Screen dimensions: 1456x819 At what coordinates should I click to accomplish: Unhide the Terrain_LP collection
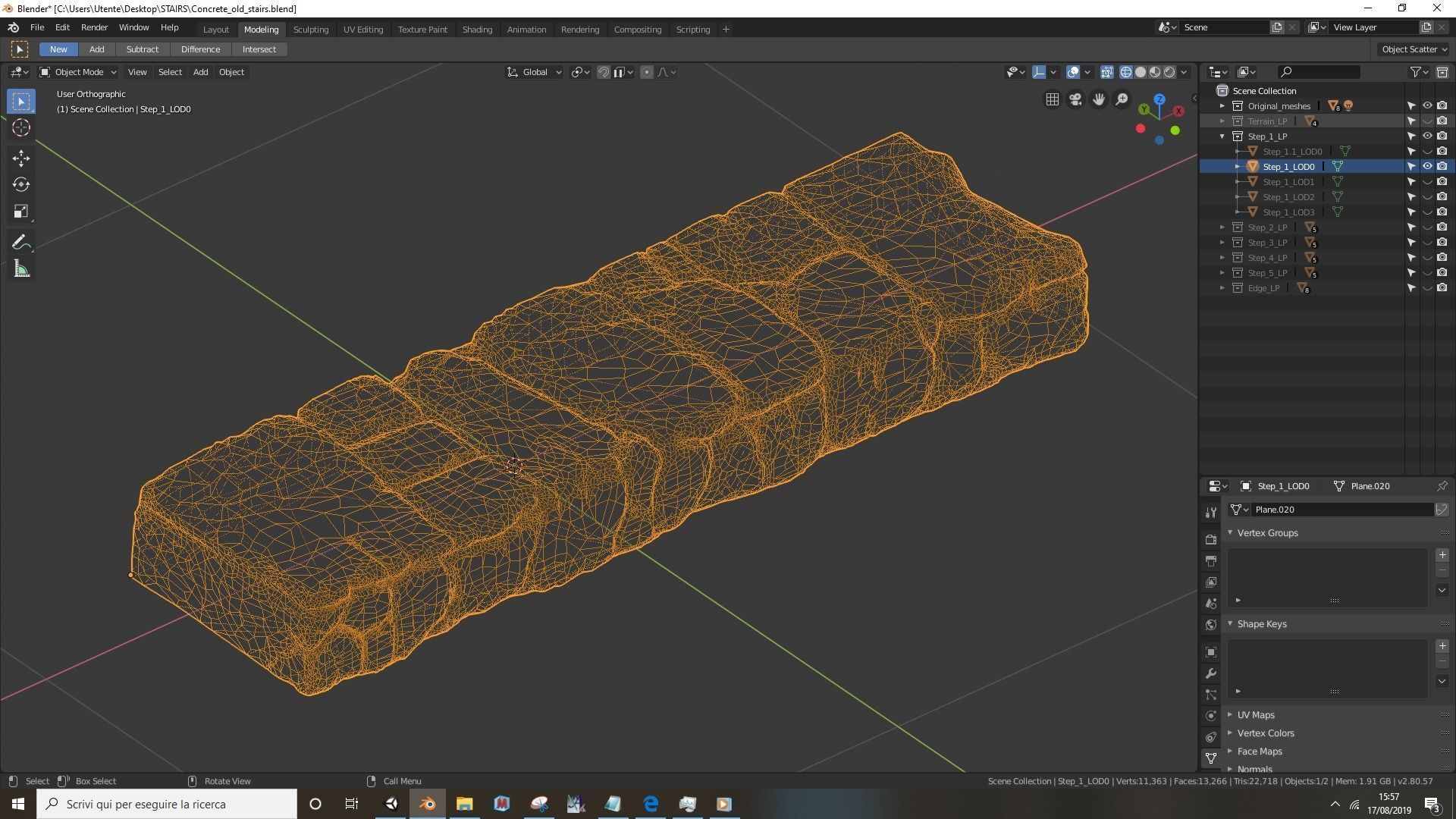click(1426, 121)
